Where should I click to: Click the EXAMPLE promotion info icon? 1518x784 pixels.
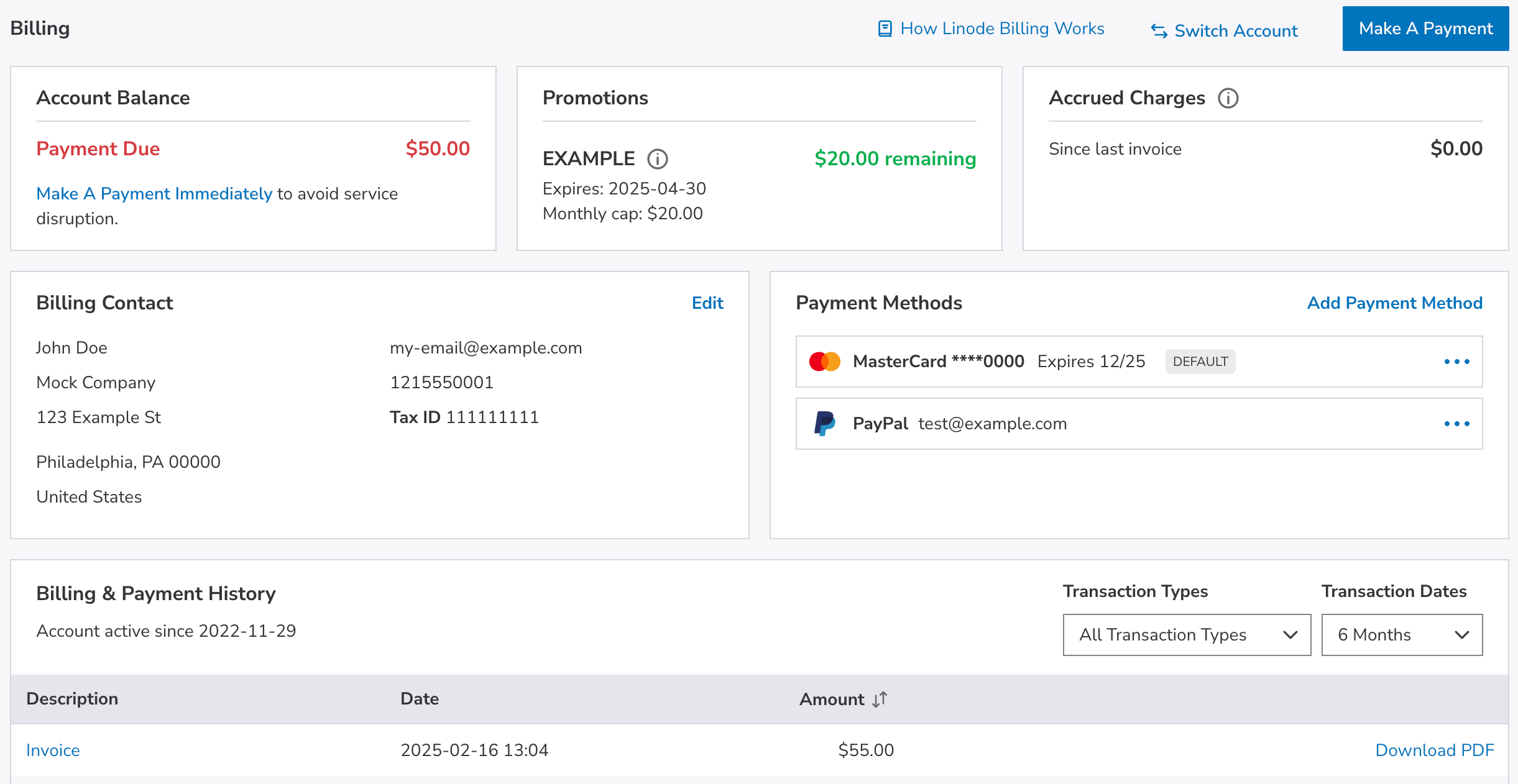[x=657, y=159]
